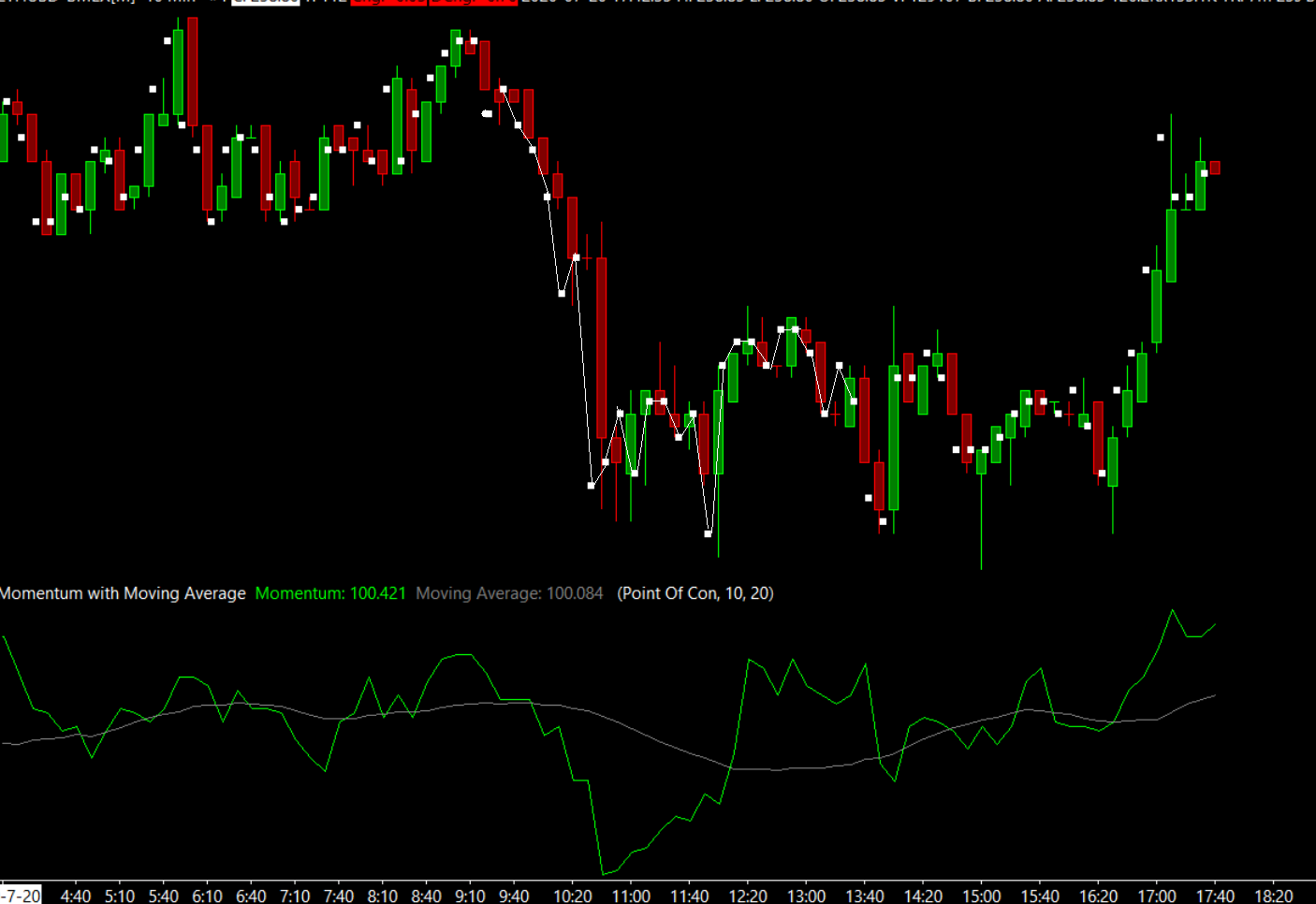1316x904 pixels.
Task: Click the "(Point Of Con, 10, 20)" parameters text
Action: (695, 593)
